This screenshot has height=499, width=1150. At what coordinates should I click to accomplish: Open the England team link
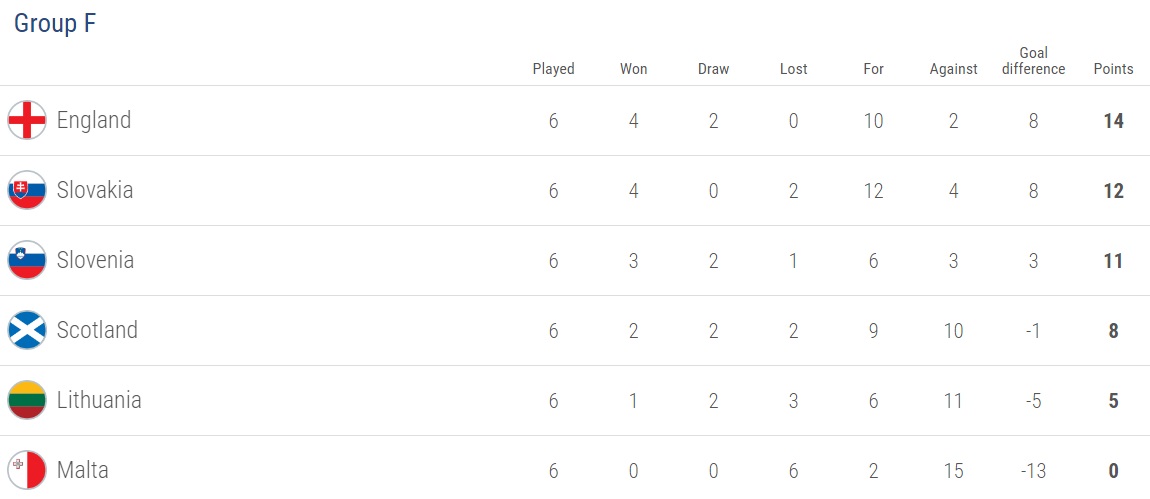tap(94, 121)
